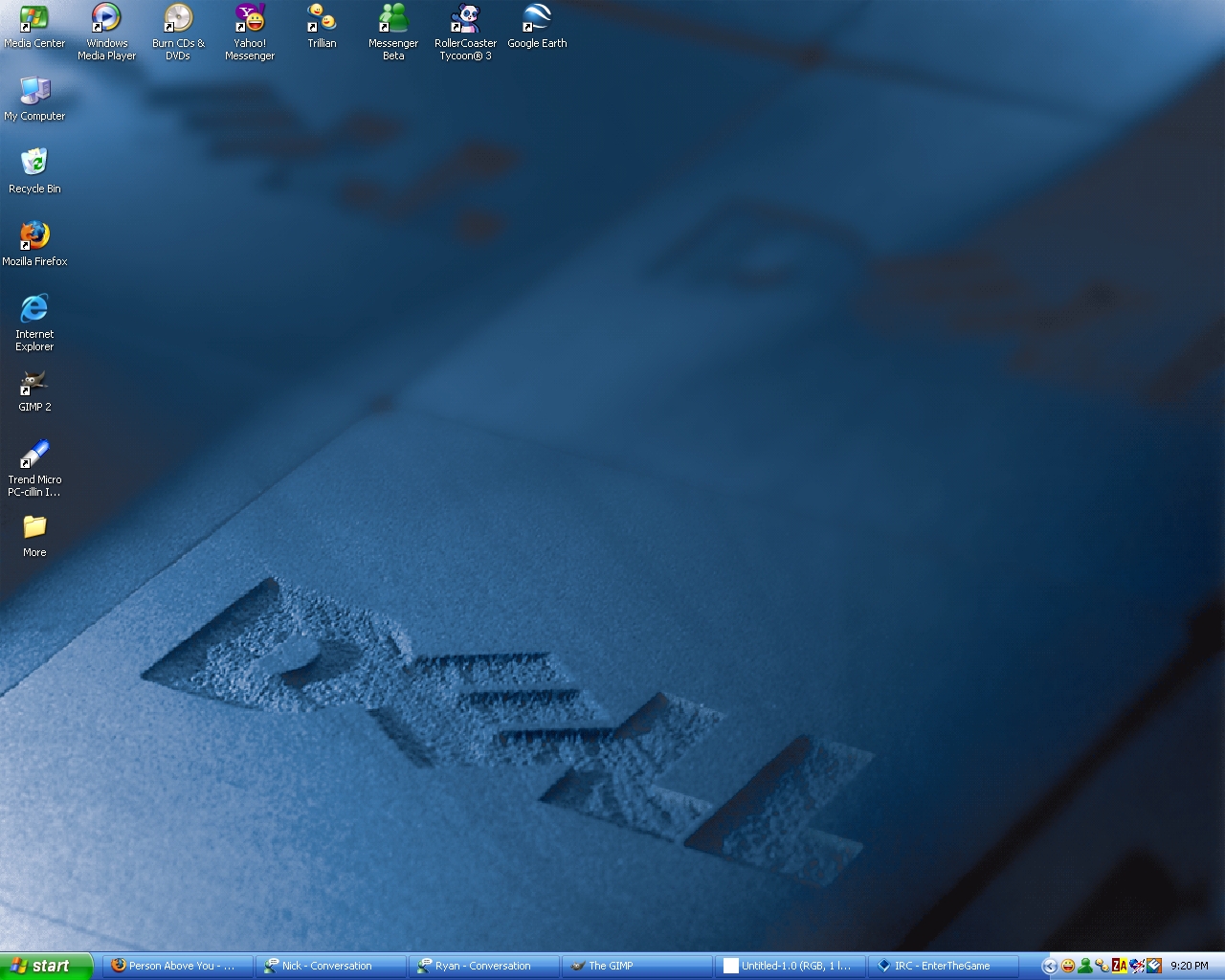Viewport: 1225px width, 980px height.
Task: Click the system clock showing 9:20 PM
Action: click(x=1190, y=966)
